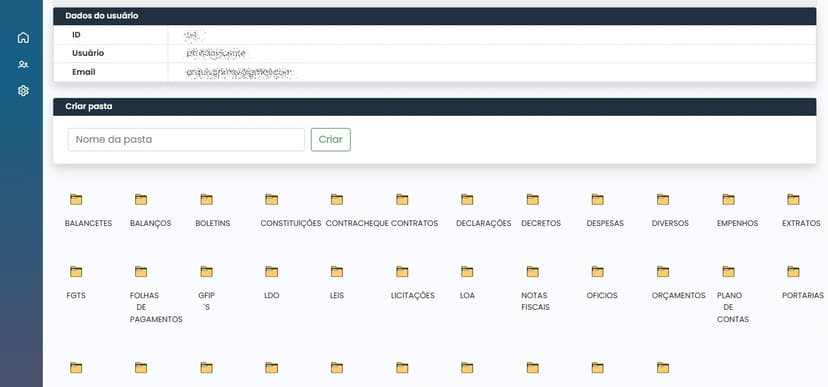828x387 pixels.
Task: Click the PLANO DE CONTAS label
Action: coord(733,307)
